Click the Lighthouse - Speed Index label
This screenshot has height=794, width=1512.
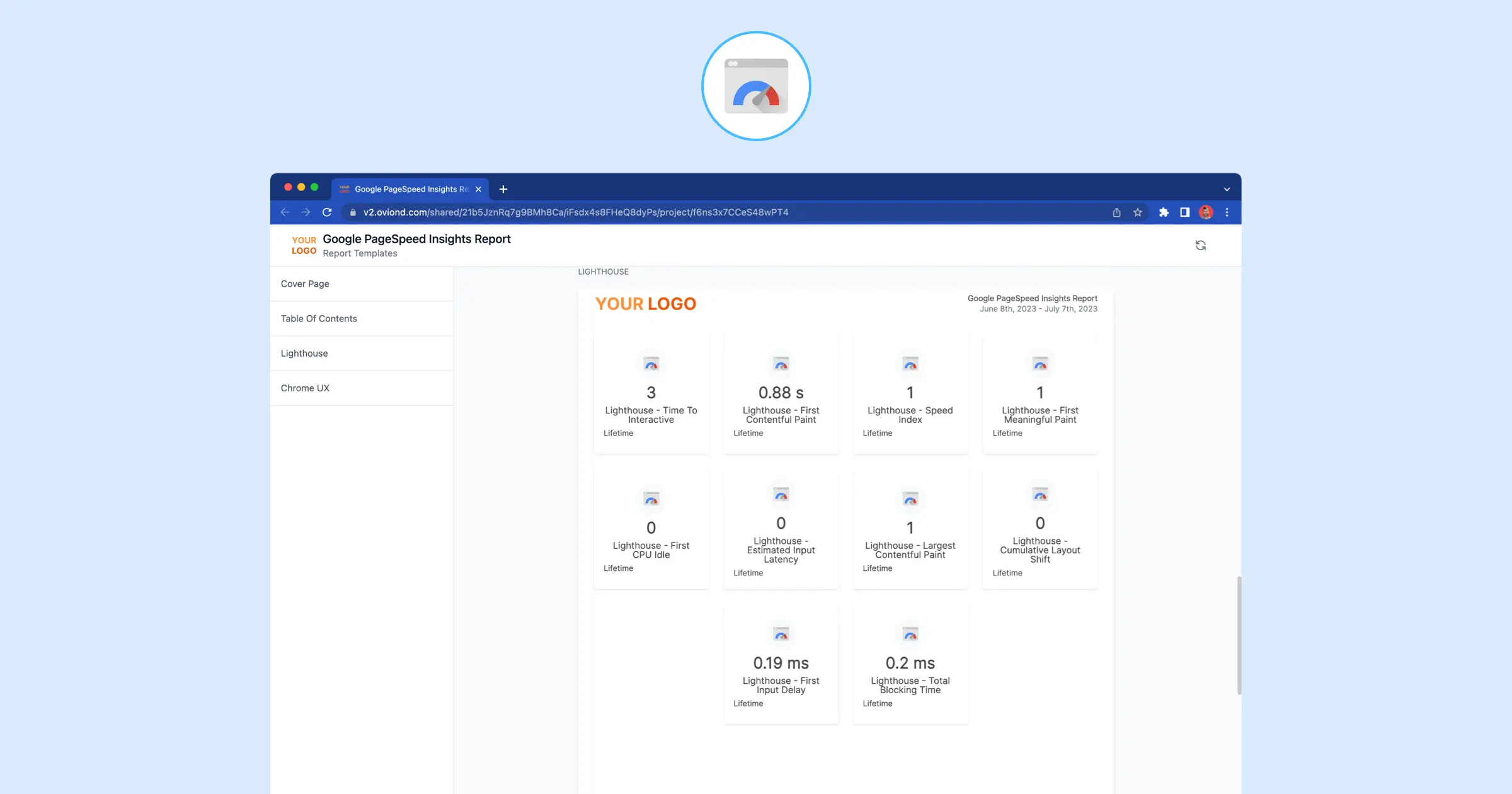coord(910,415)
